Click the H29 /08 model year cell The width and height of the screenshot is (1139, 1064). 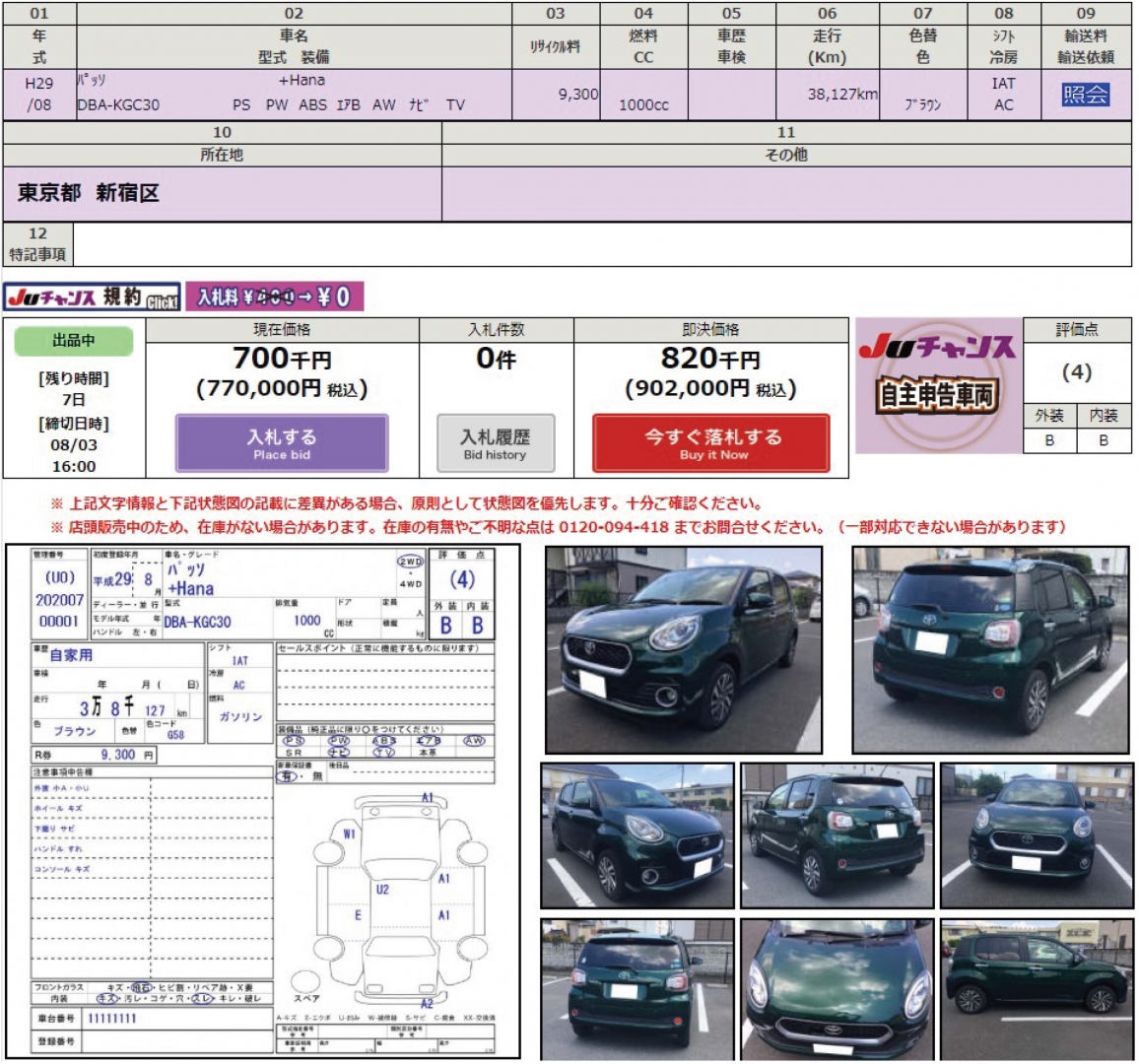(39, 95)
